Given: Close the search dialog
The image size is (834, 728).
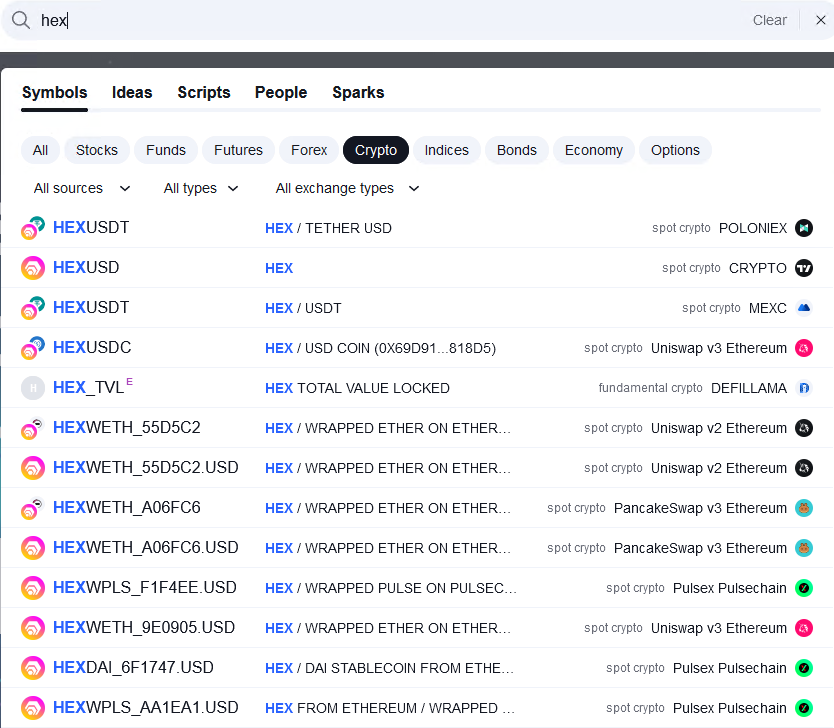Looking at the screenshot, I should [x=821, y=20].
